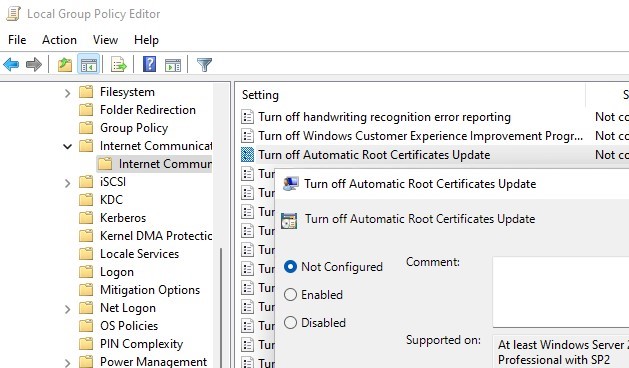Collapse the Internet Communication Management node

pyautogui.click(x=67, y=146)
